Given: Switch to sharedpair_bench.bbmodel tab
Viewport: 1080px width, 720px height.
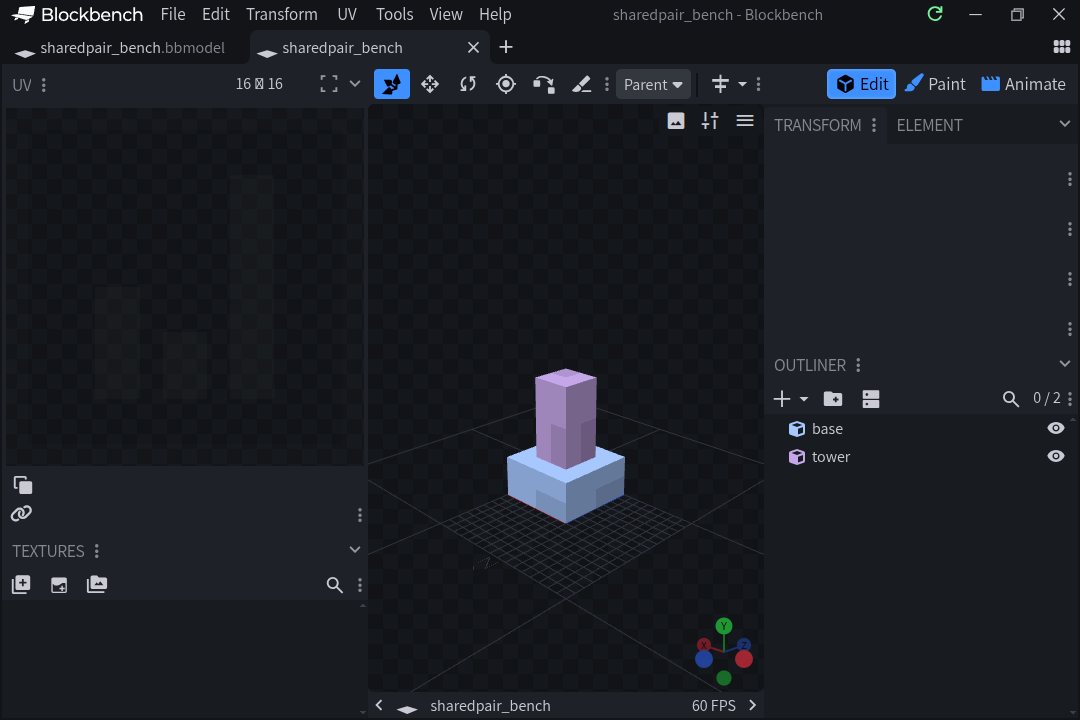Looking at the screenshot, I should click(x=126, y=48).
